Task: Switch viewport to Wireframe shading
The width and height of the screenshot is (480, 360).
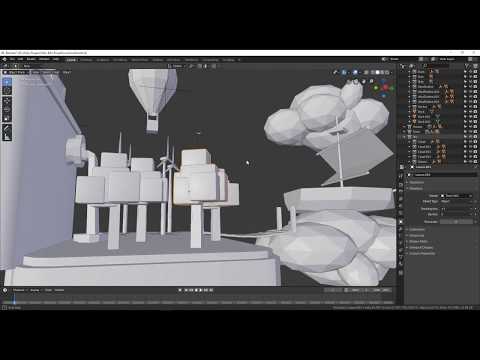Action: [x=372, y=72]
